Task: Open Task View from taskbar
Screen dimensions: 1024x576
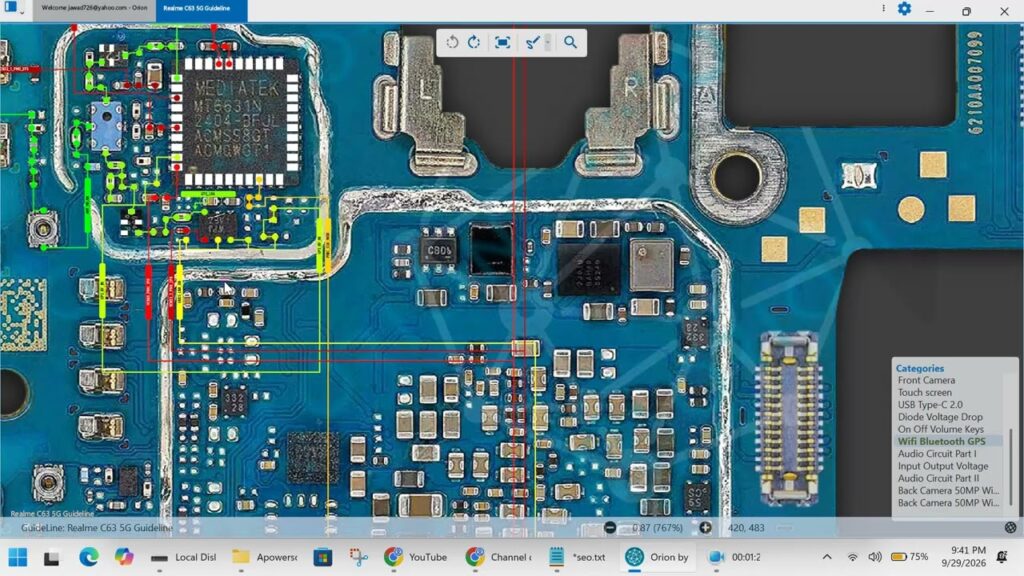Action: click(52, 557)
